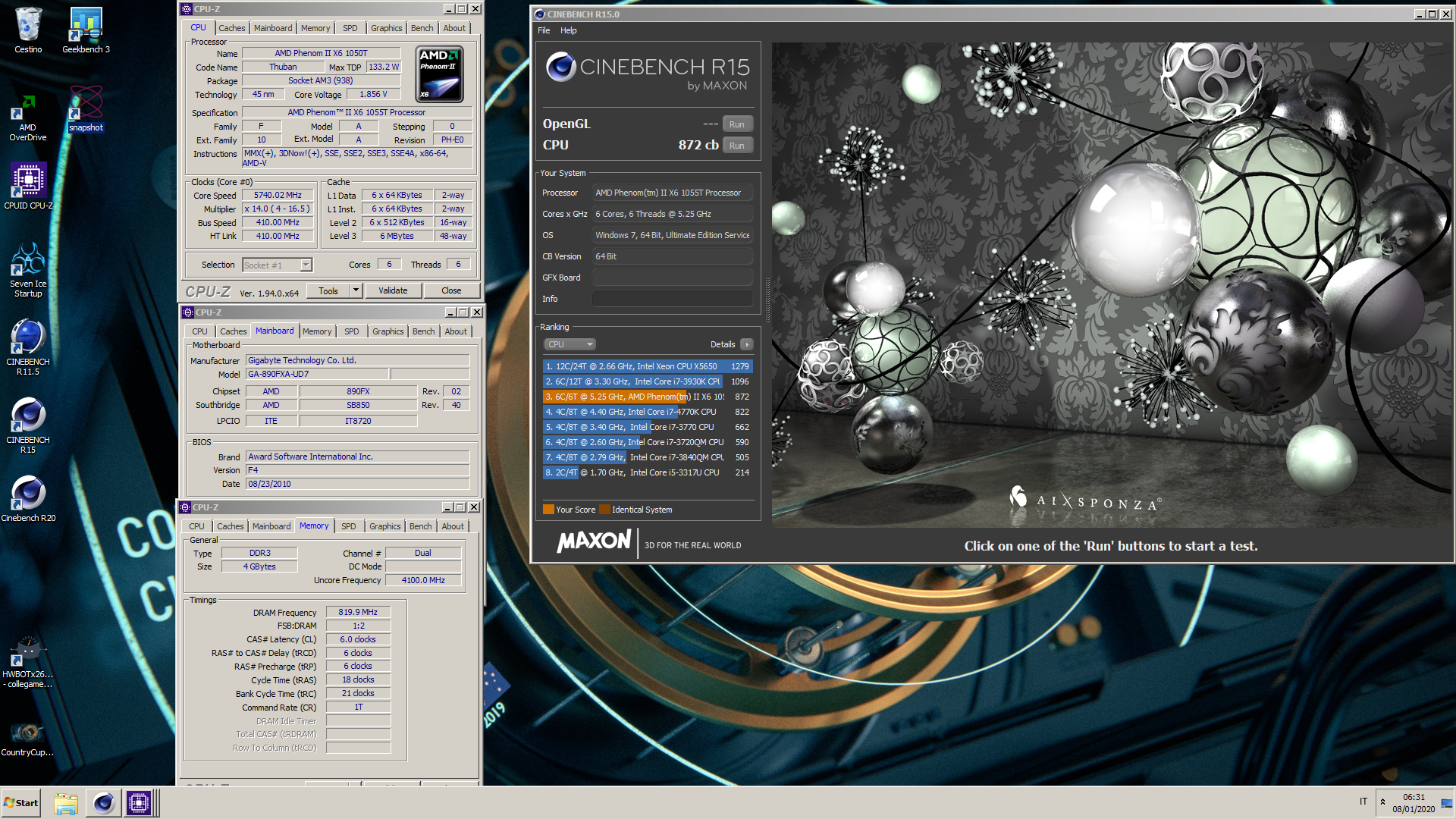Click the DRAM Frequency value 819.9 MHz

click(358, 612)
